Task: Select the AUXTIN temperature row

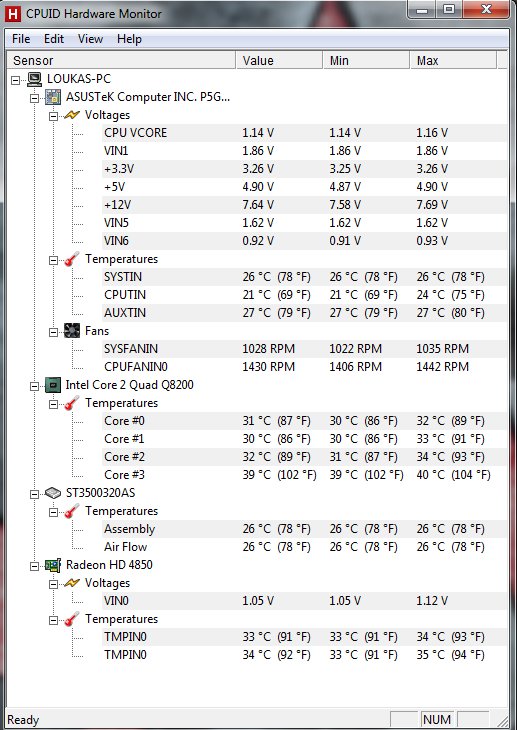Action: coord(304,313)
